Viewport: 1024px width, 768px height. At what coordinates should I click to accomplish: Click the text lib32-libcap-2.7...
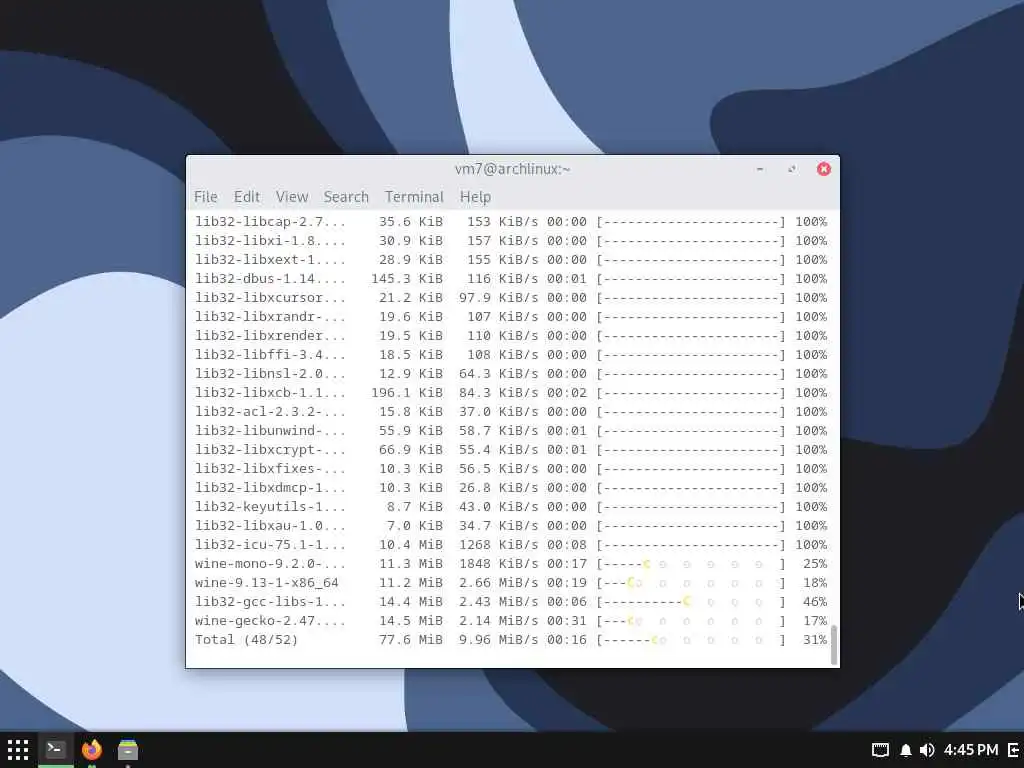click(x=258, y=221)
